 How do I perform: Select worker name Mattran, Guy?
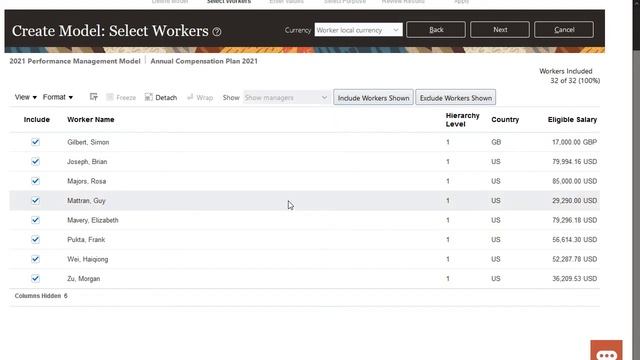coord(86,201)
